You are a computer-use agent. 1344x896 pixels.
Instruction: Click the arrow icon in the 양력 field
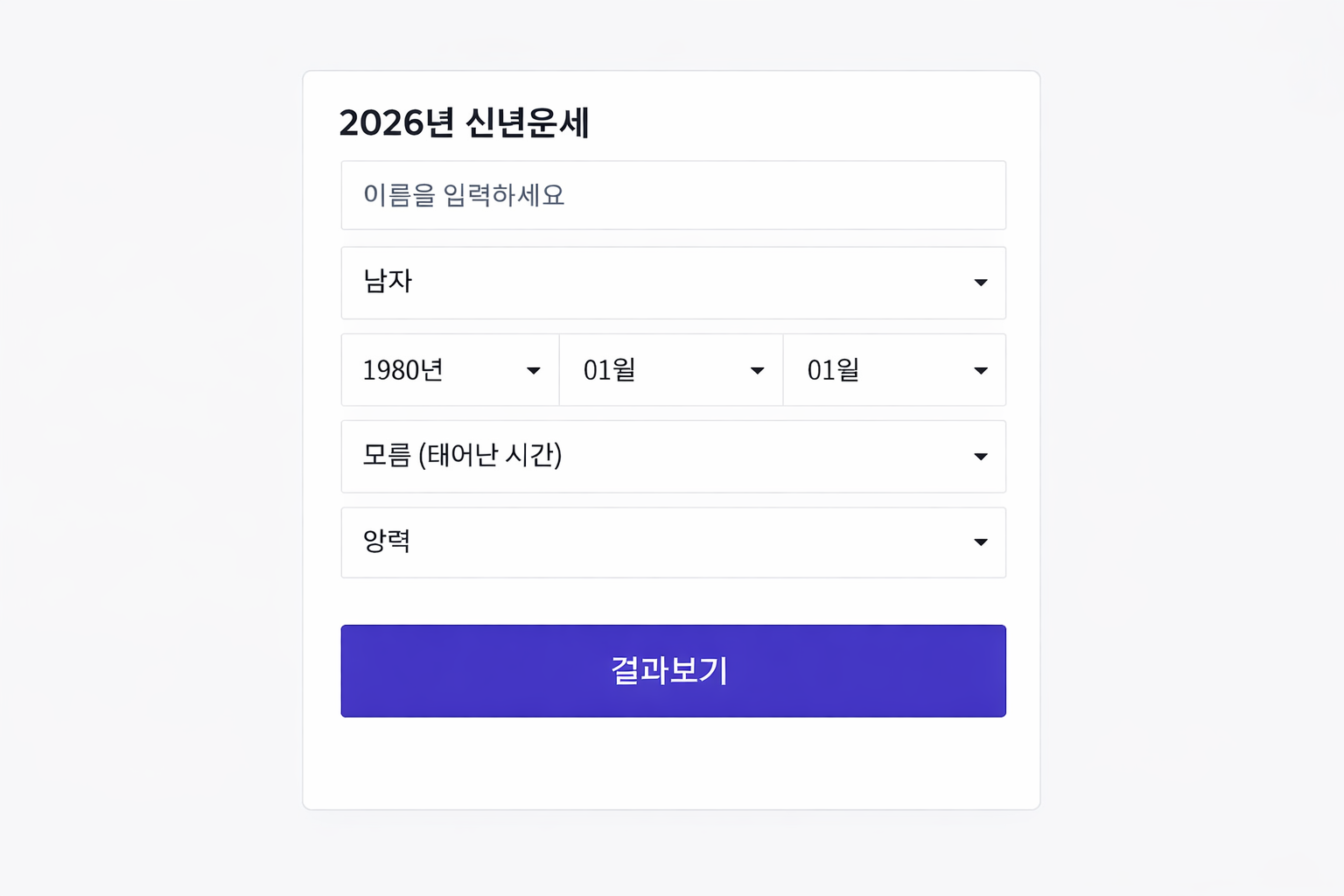pyautogui.click(x=981, y=542)
